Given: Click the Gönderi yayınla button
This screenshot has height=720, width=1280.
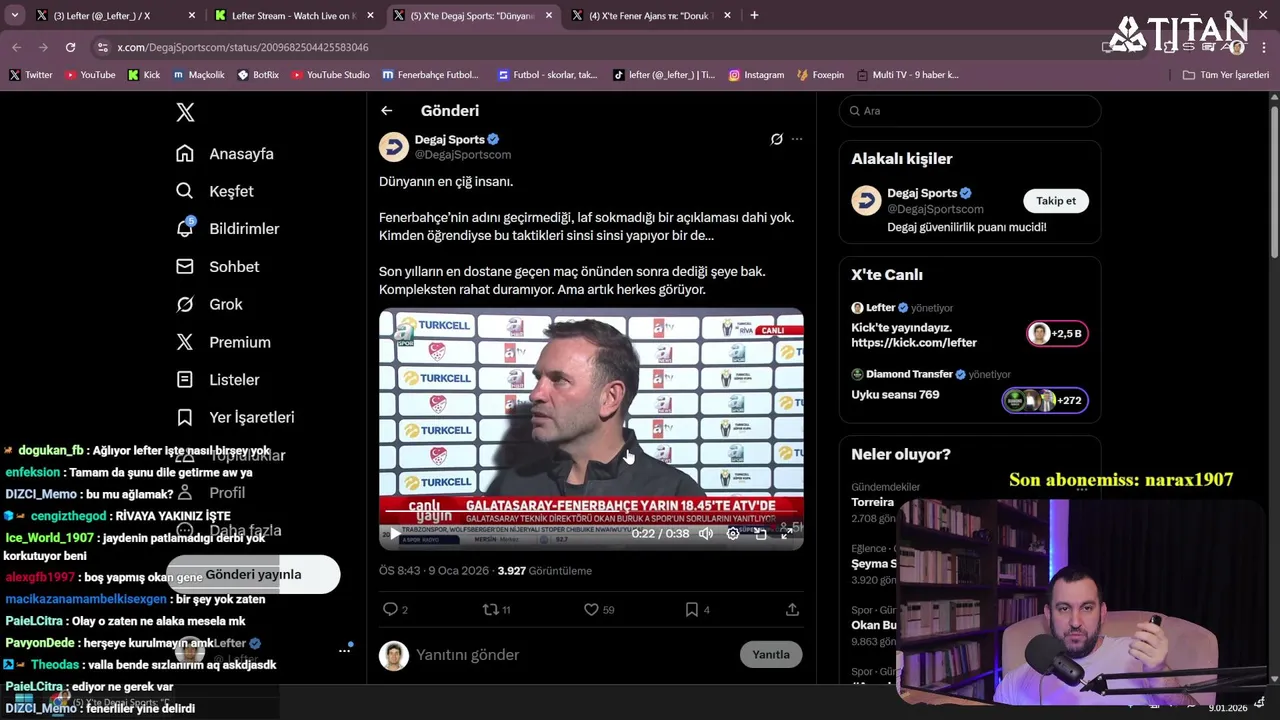Looking at the screenshot, I should [253, 575].
